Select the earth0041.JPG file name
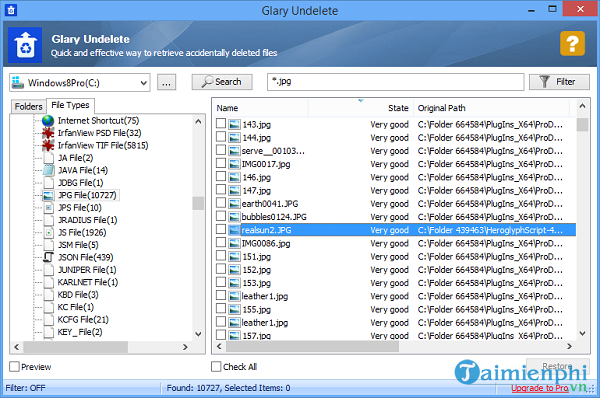Viewport: 600px width, 398px height. (x=270, y=204)
